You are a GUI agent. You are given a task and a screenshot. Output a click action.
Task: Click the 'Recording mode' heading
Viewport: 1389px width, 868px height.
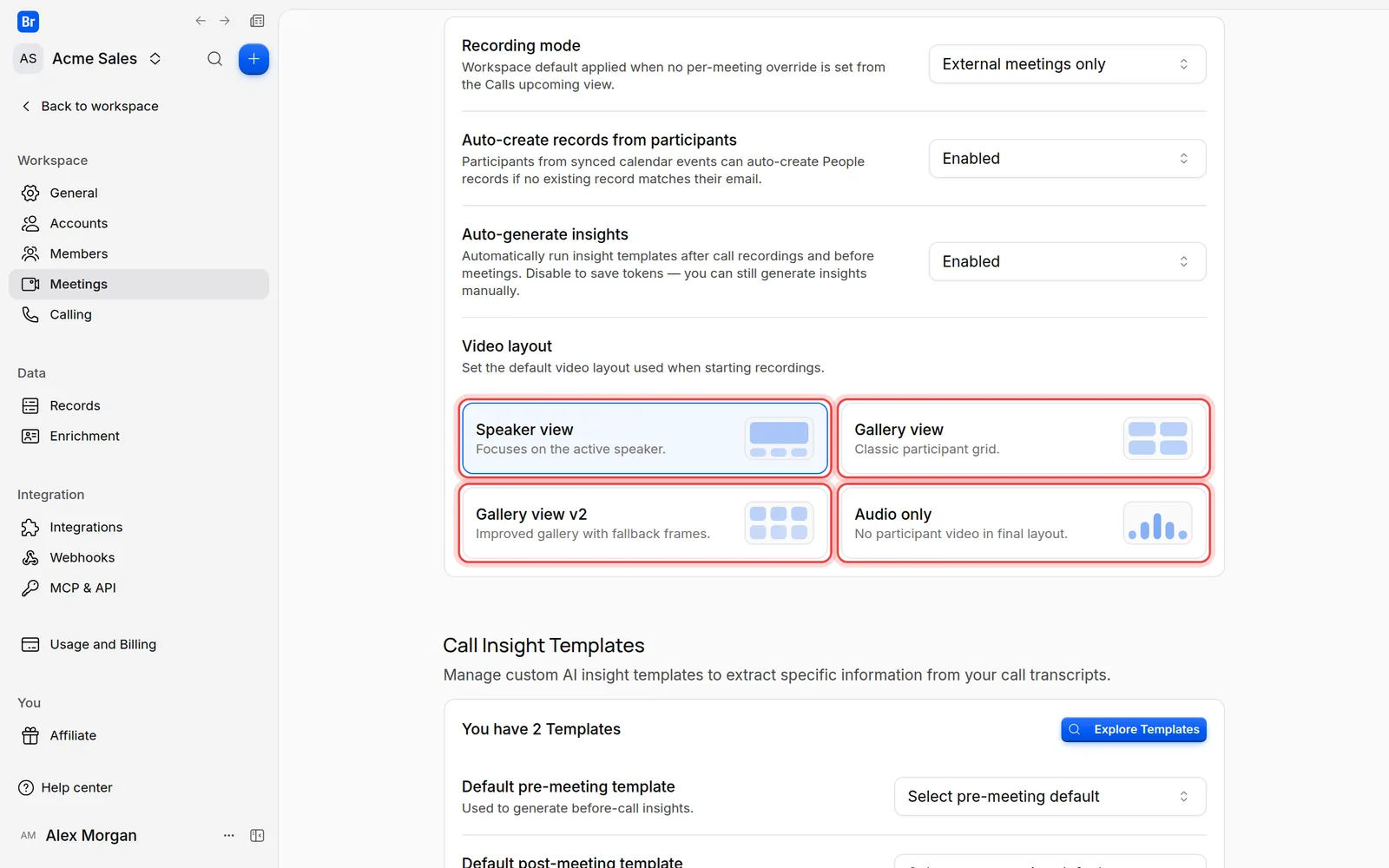click(521, 46)
